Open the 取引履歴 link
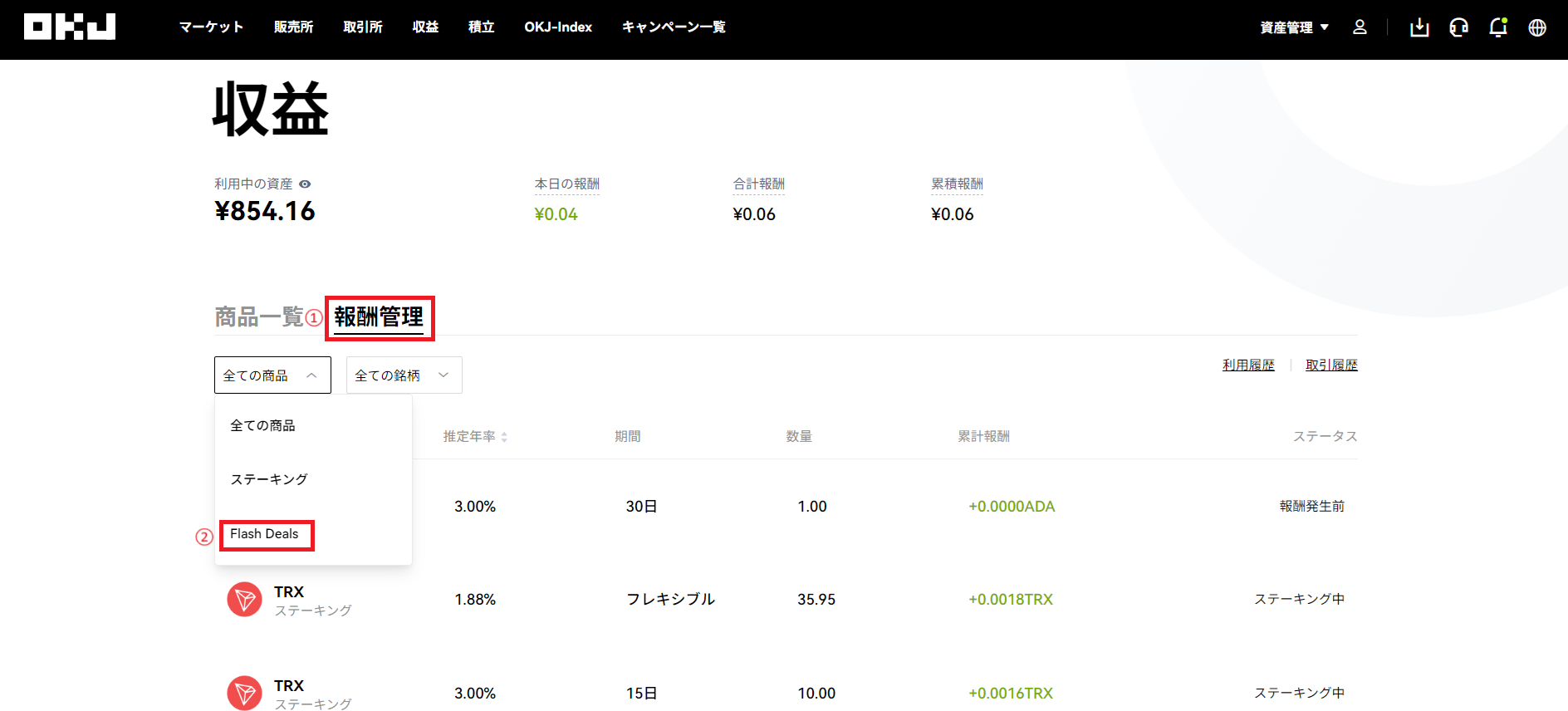Image resolution: width=1568 pixels, height=711 pixels. 1331,365
